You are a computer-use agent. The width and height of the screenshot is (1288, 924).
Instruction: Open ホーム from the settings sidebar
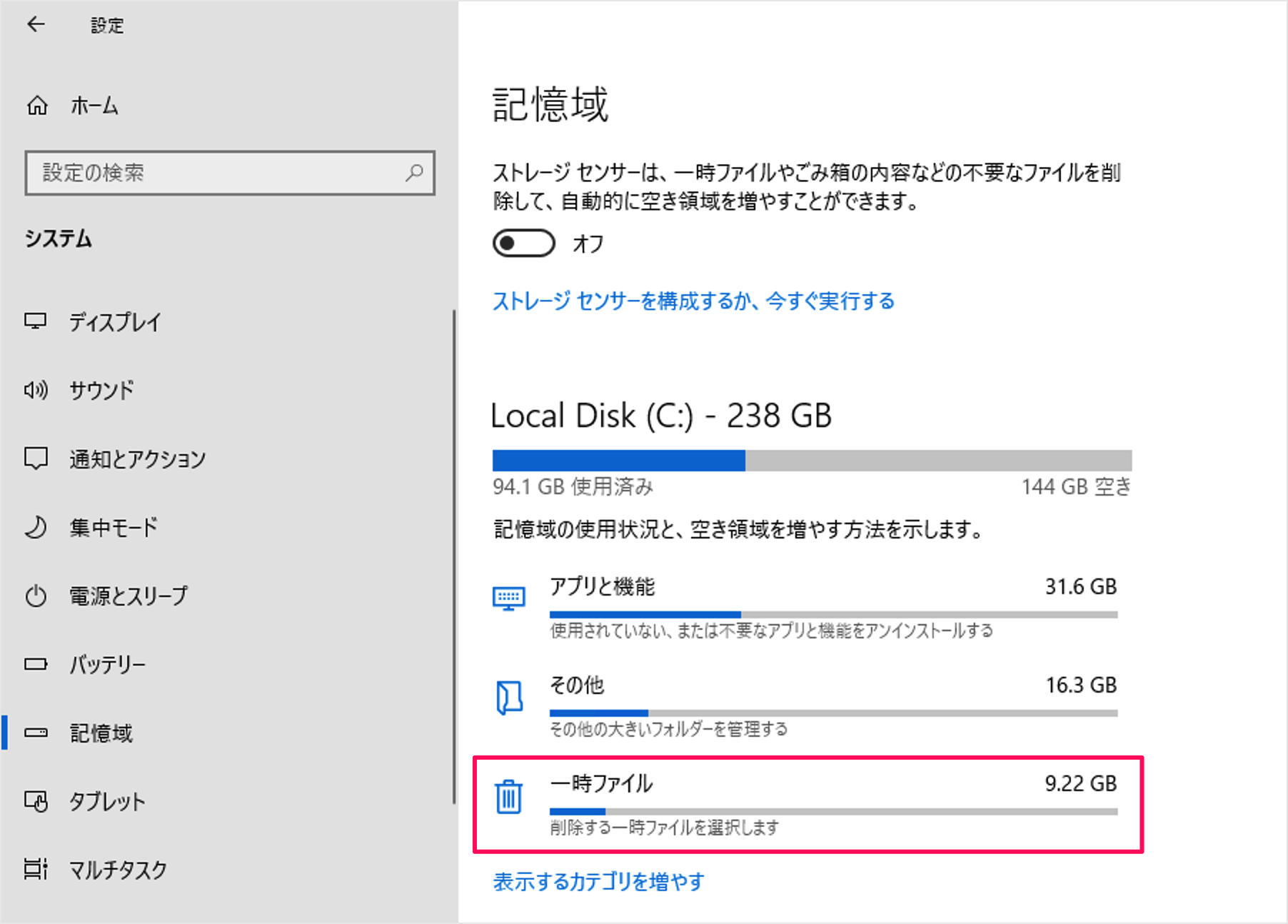[x=93, y=105]
